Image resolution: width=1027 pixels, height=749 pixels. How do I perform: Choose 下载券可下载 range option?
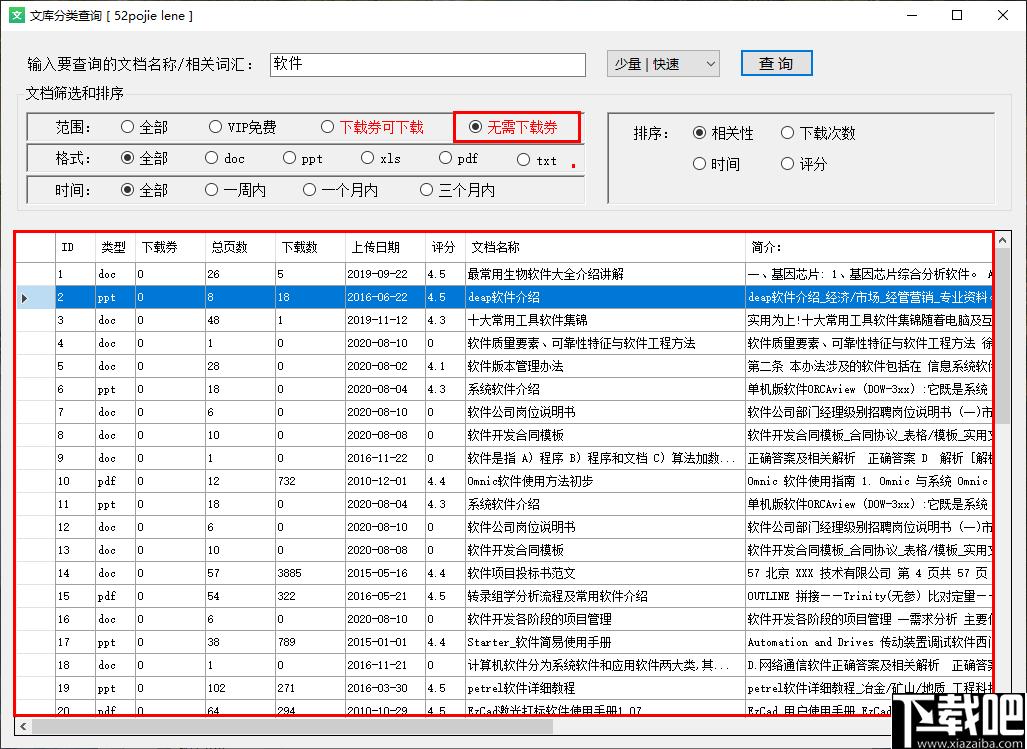(372, 127)
